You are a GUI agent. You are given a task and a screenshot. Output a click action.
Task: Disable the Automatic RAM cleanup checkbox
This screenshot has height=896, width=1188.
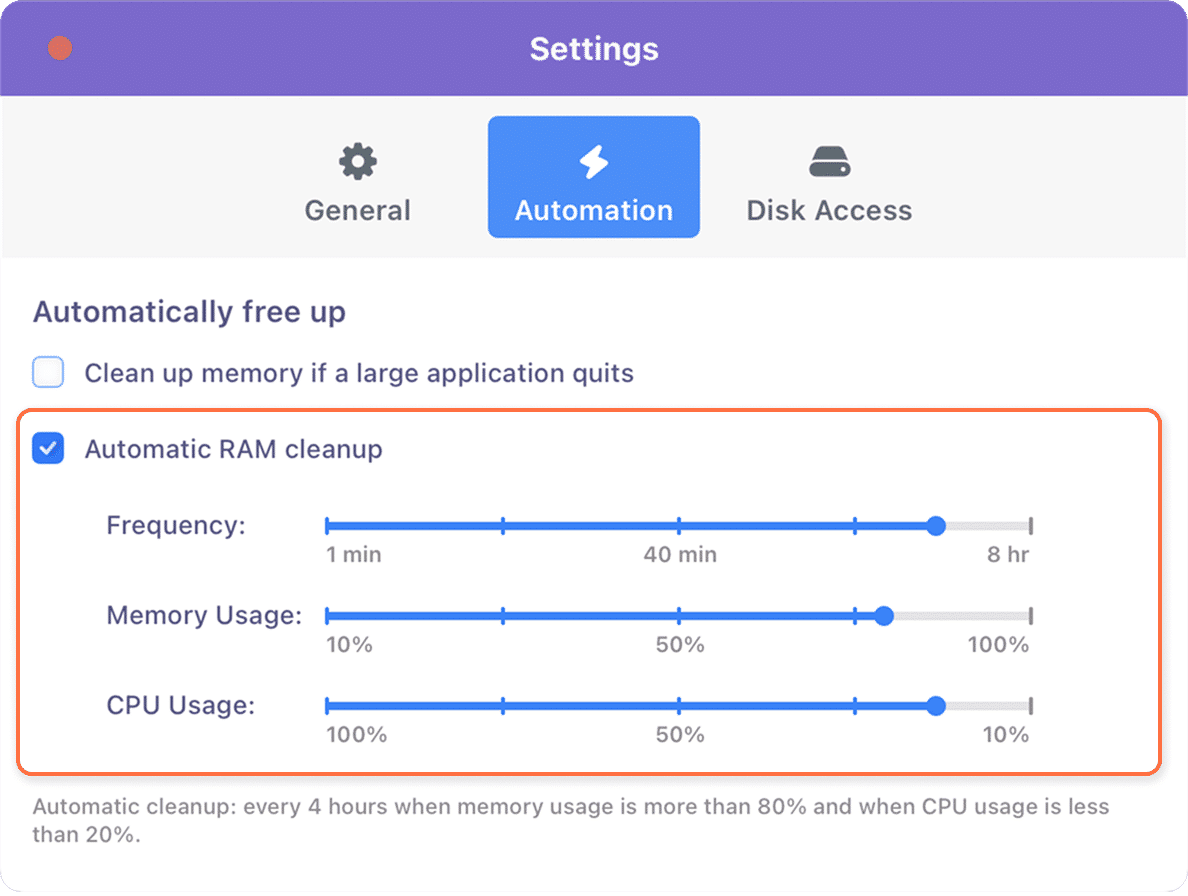pos(48,448)
